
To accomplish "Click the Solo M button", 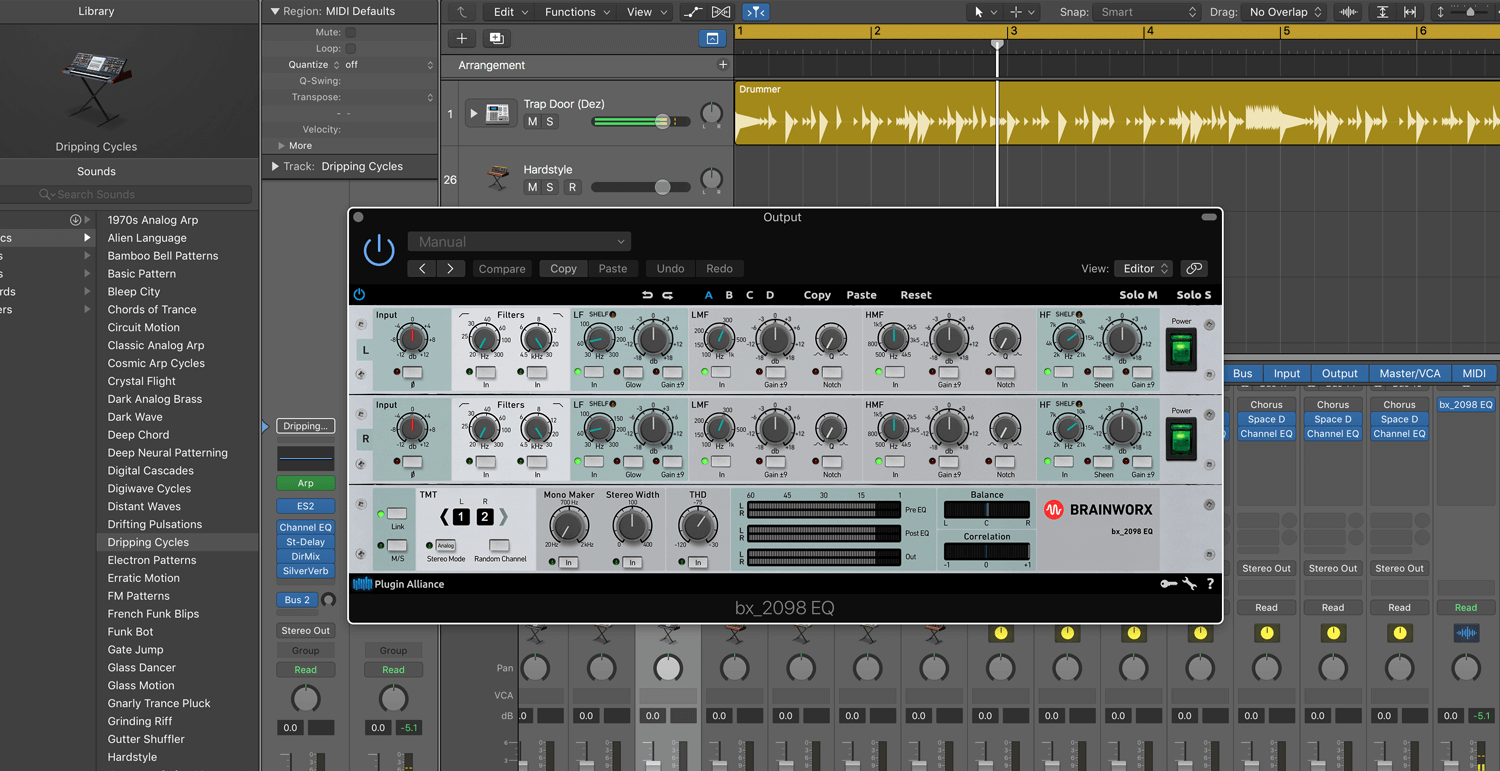I will (x=1138, y=295).
